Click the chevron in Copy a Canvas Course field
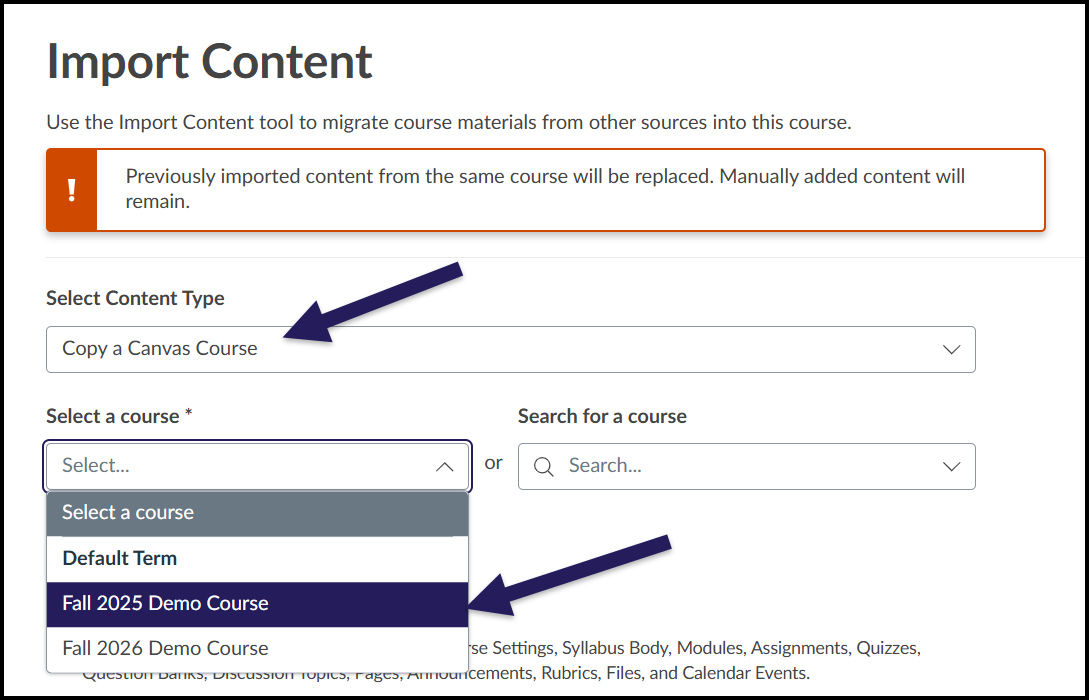This screenshot has height=700, width=1089. (951, 349)
